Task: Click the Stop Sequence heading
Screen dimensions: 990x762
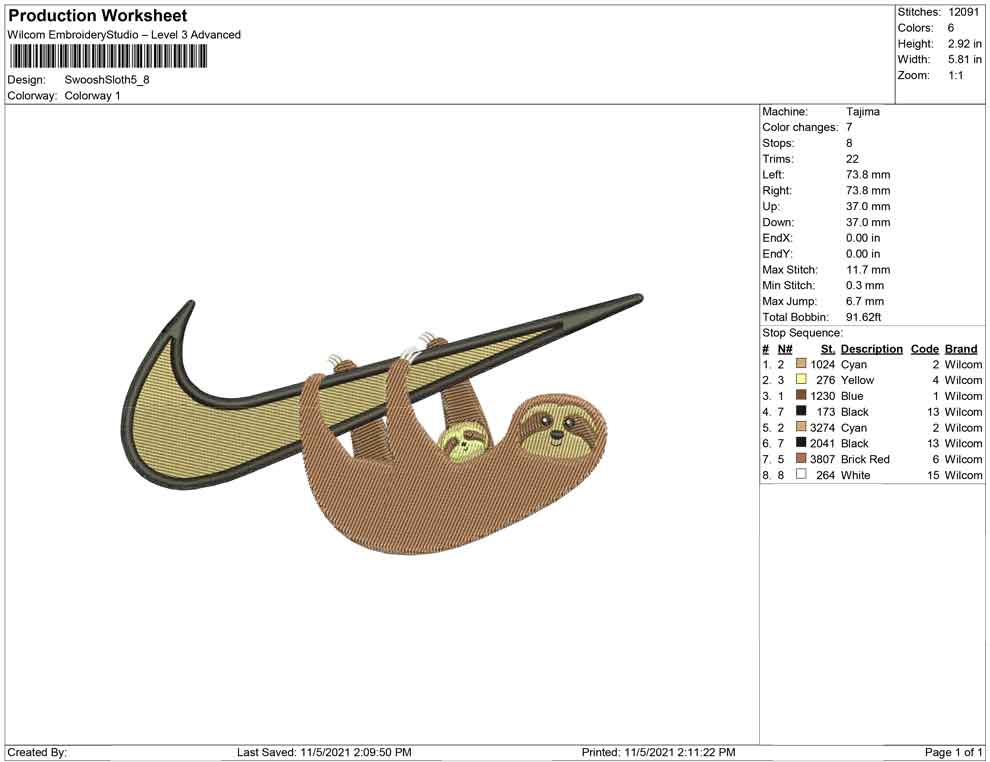Action: pos(802,333)
